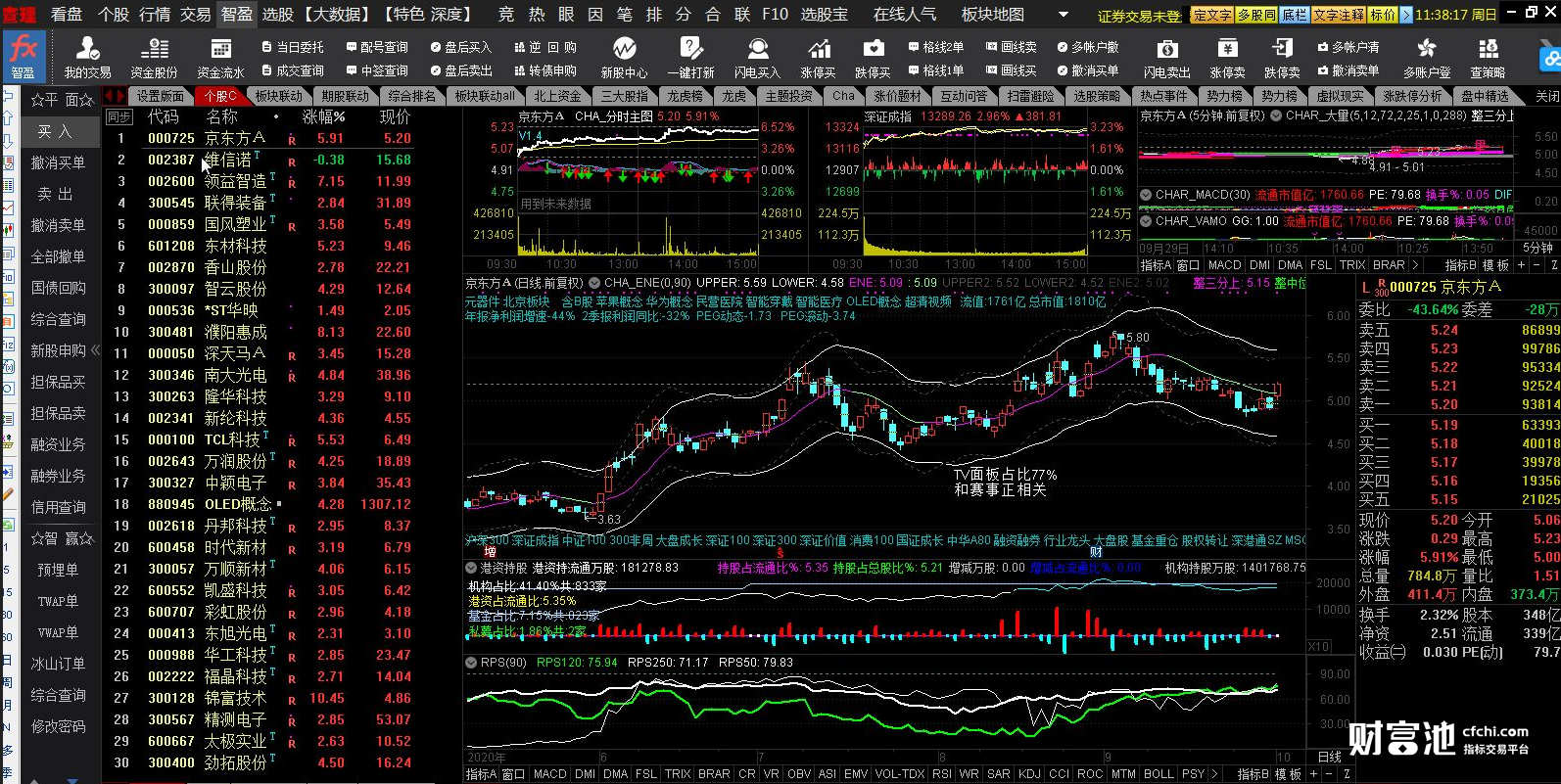The image size is (1561, 784).
Task: Toggle the 底栏 bottom bar button
Action: [x=1295, y=15]
